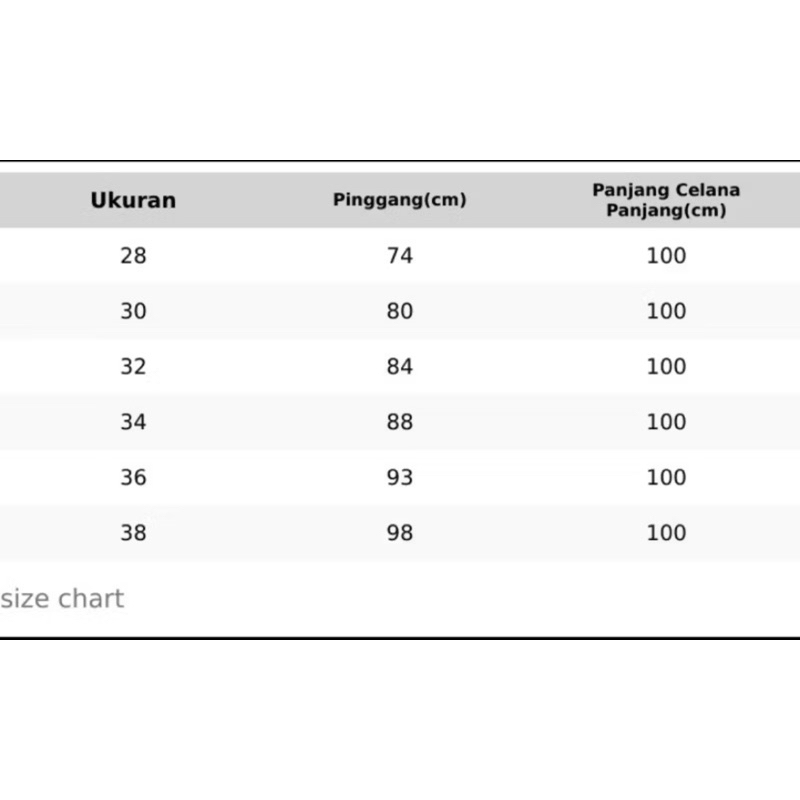Click the Ukuran column header
This screenshot has width=800, height=800.
coord(133,200)
